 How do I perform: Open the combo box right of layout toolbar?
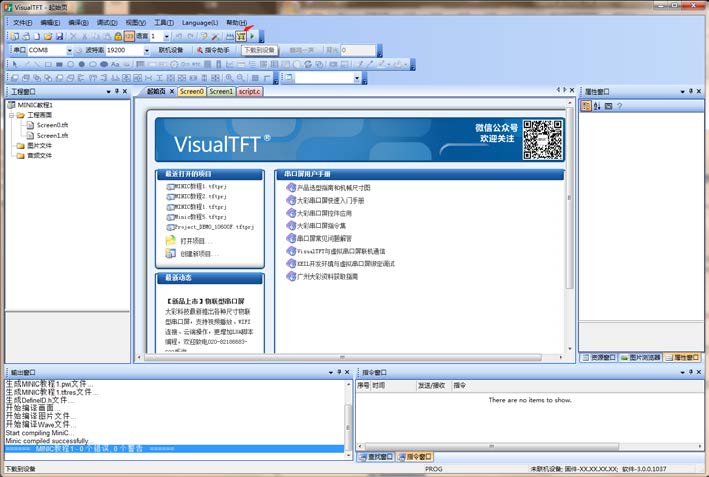tap(356, 78)
